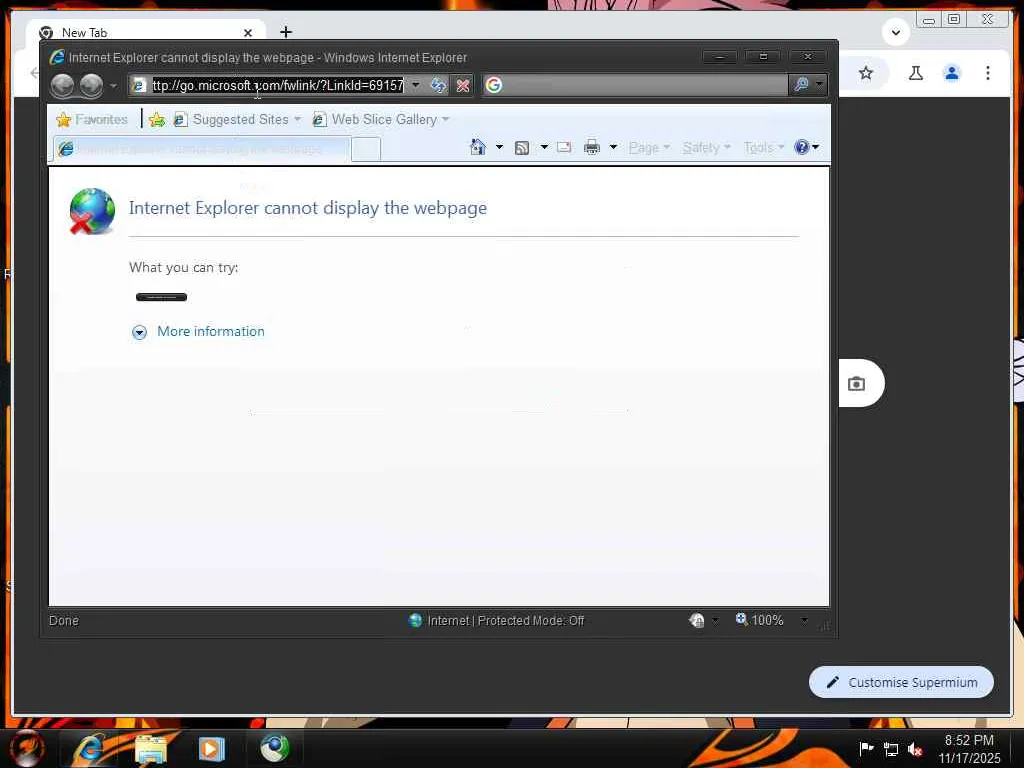
Task: Open the Feeds dropdown arrow
Action: click(544, 148)
